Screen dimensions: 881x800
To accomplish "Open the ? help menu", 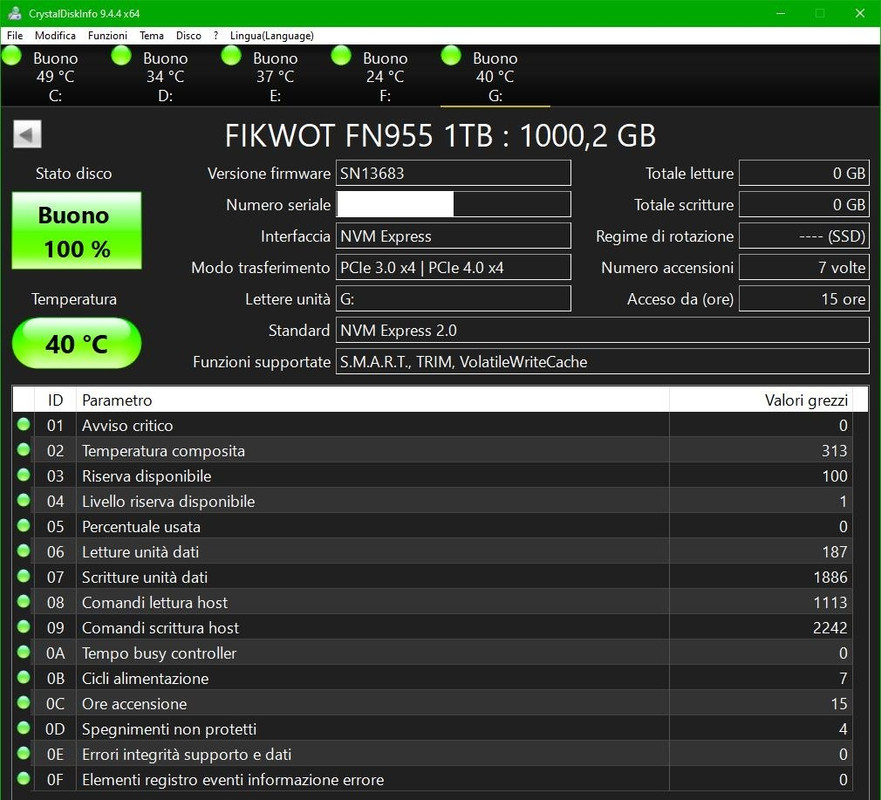I will (216, 35).
